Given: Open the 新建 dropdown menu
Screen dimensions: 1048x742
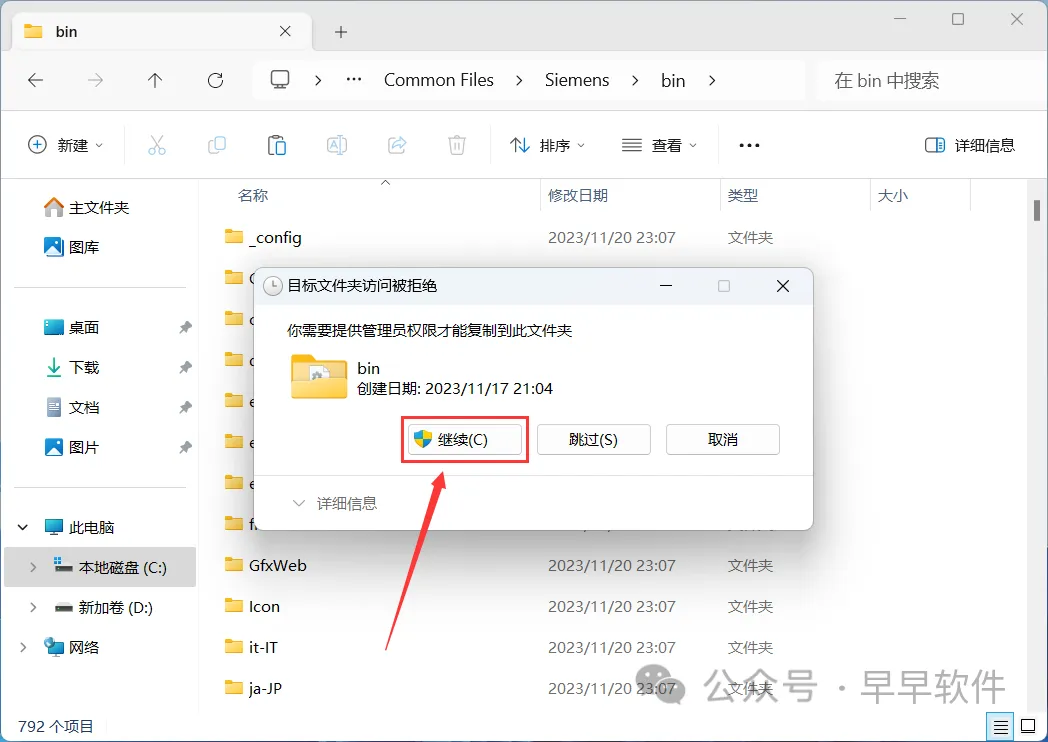Looking at the screenshot, I should 66,145.
